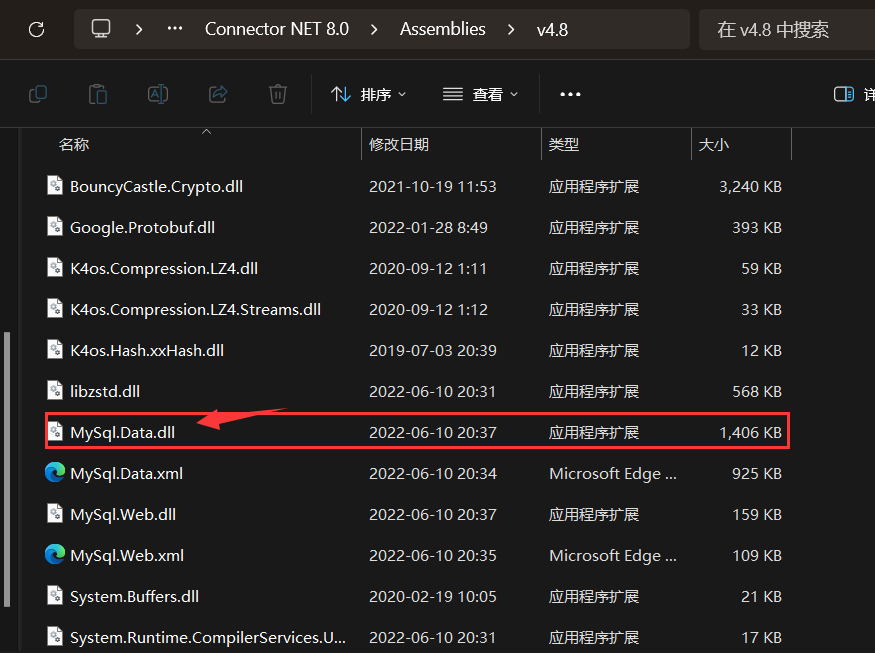
Task: Click the 2019-07-03 20:39 date cell
Action: [432, 350]
